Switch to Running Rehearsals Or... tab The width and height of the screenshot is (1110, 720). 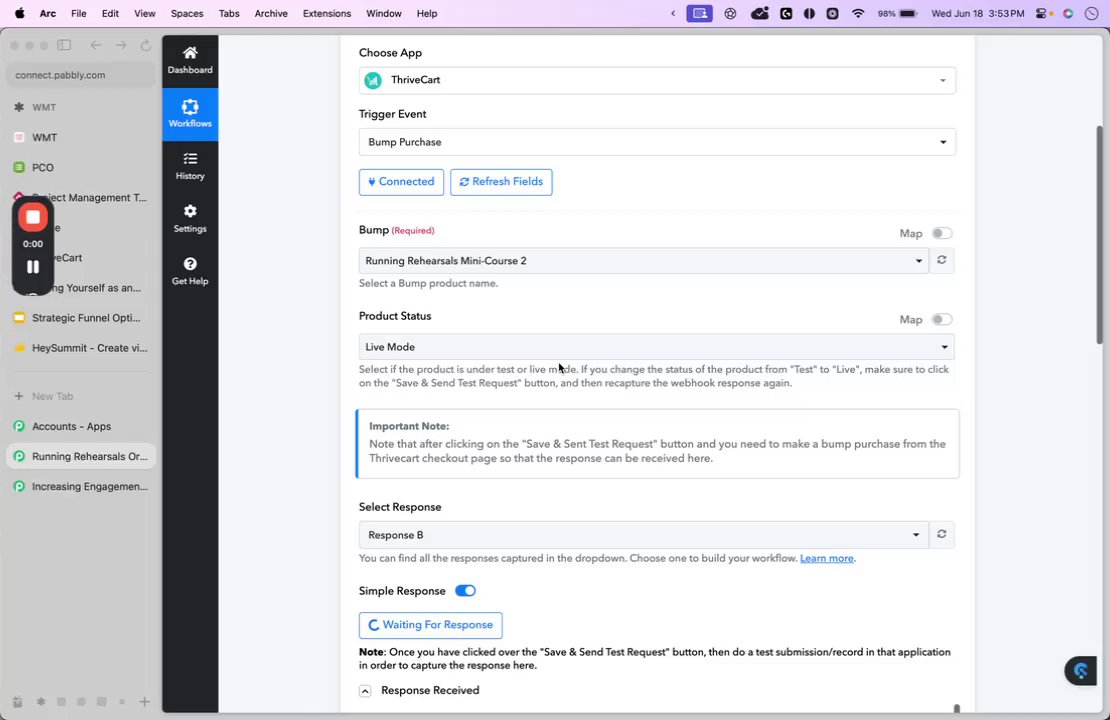[81, 457]
